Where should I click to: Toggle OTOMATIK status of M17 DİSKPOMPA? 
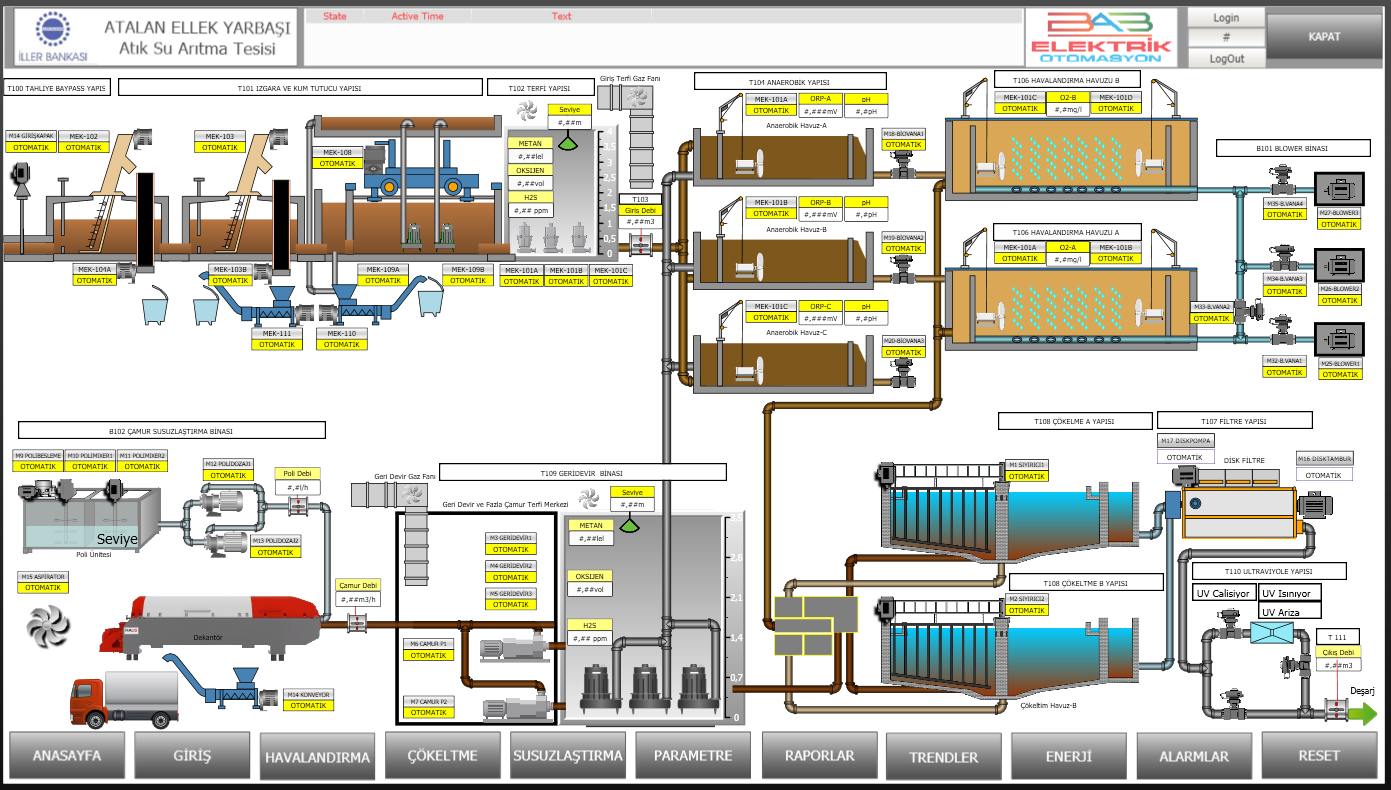click(x=1184, y=458)
